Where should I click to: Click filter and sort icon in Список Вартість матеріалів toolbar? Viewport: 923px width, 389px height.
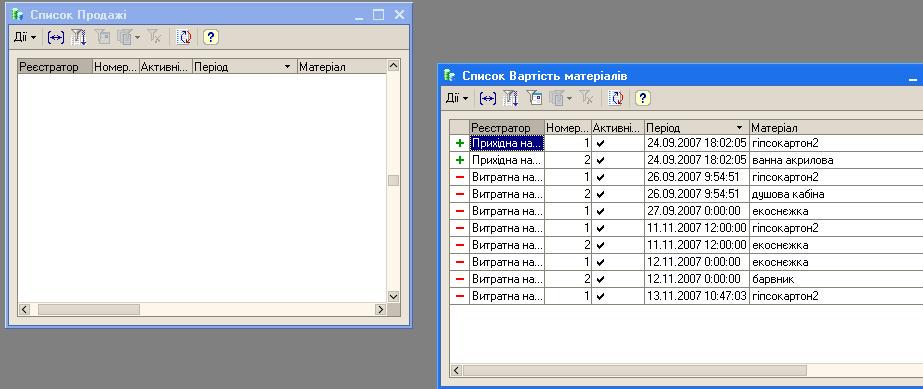[x=511, y=98]
